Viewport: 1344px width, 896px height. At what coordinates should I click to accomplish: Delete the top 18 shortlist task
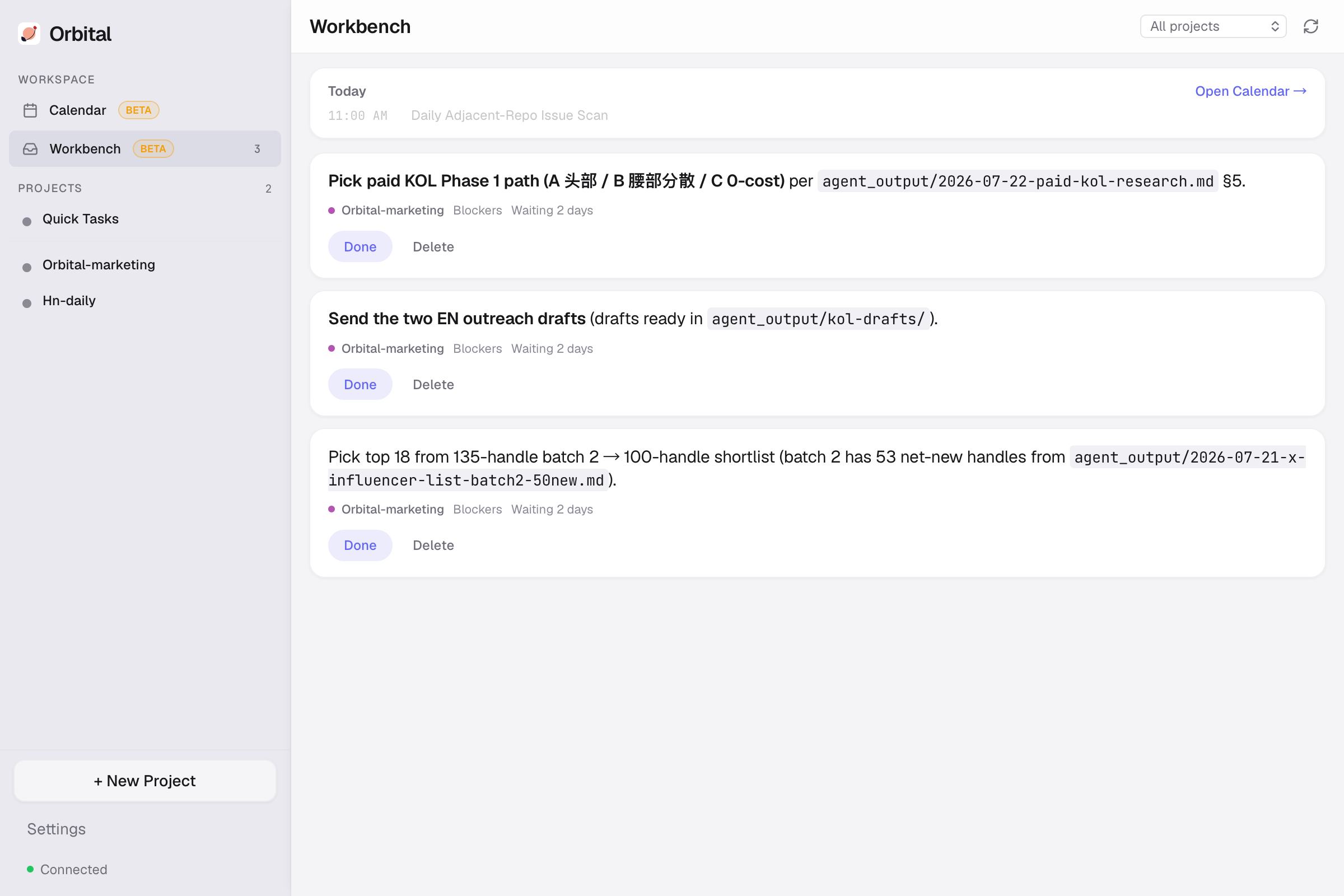(x=433, y=545)
